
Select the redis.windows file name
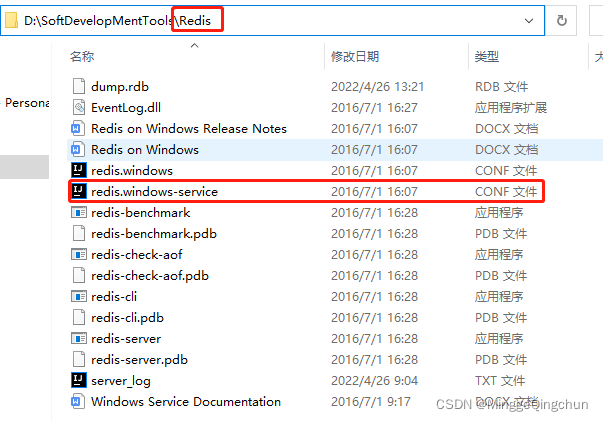[x=132, y=170]
